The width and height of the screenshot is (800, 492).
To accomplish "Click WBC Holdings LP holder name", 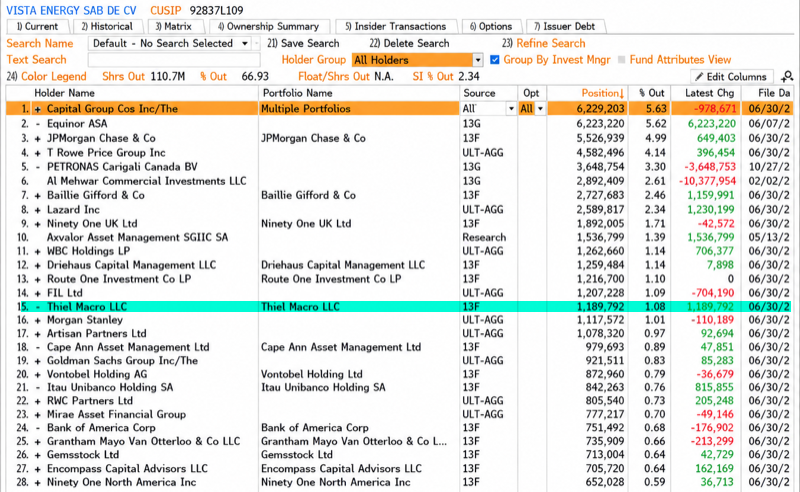I will click(88, 251).
